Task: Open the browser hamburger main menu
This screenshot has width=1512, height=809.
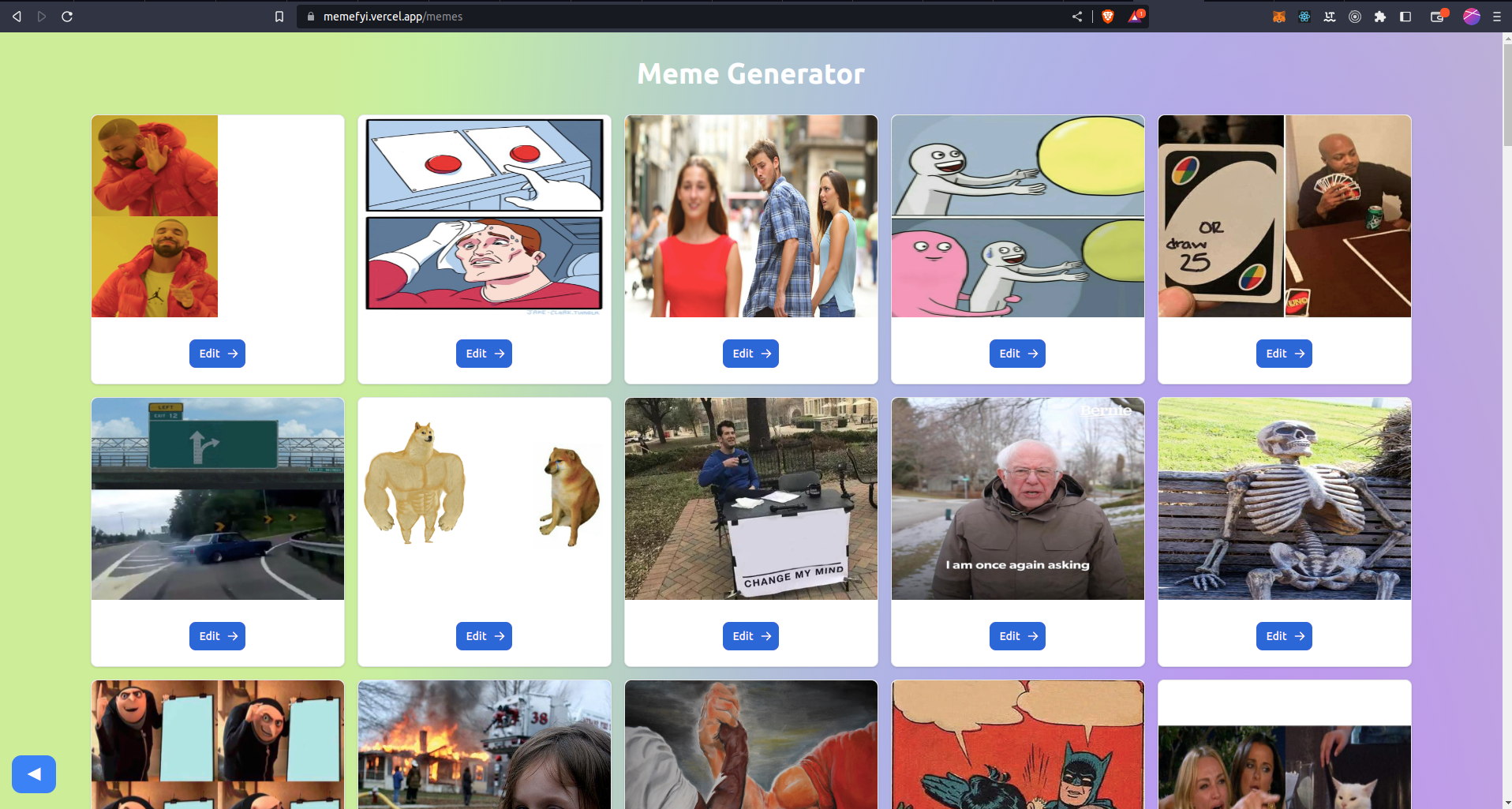Action: pos(1497,17)
